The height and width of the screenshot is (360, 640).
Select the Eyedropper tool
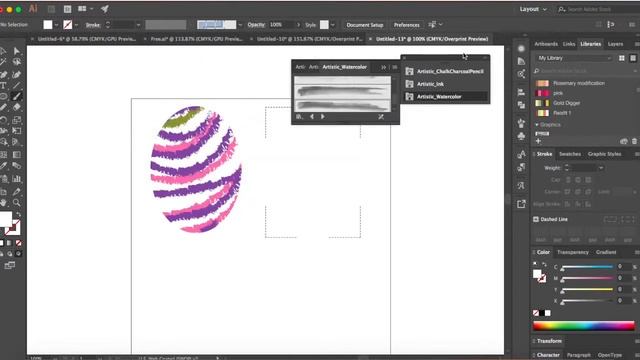click(x=3, y=166)
